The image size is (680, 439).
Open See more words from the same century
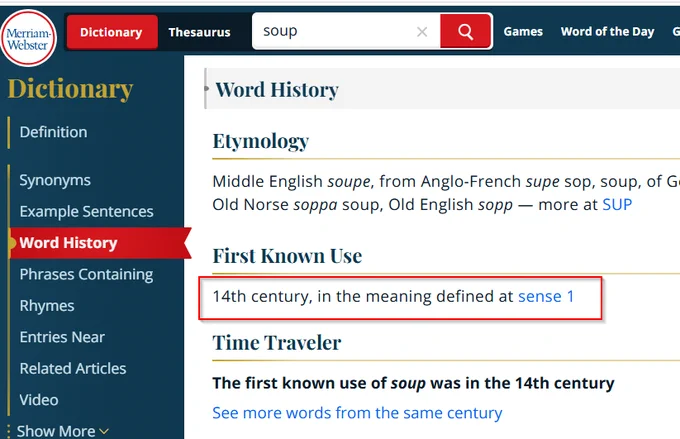click(357, 413)
